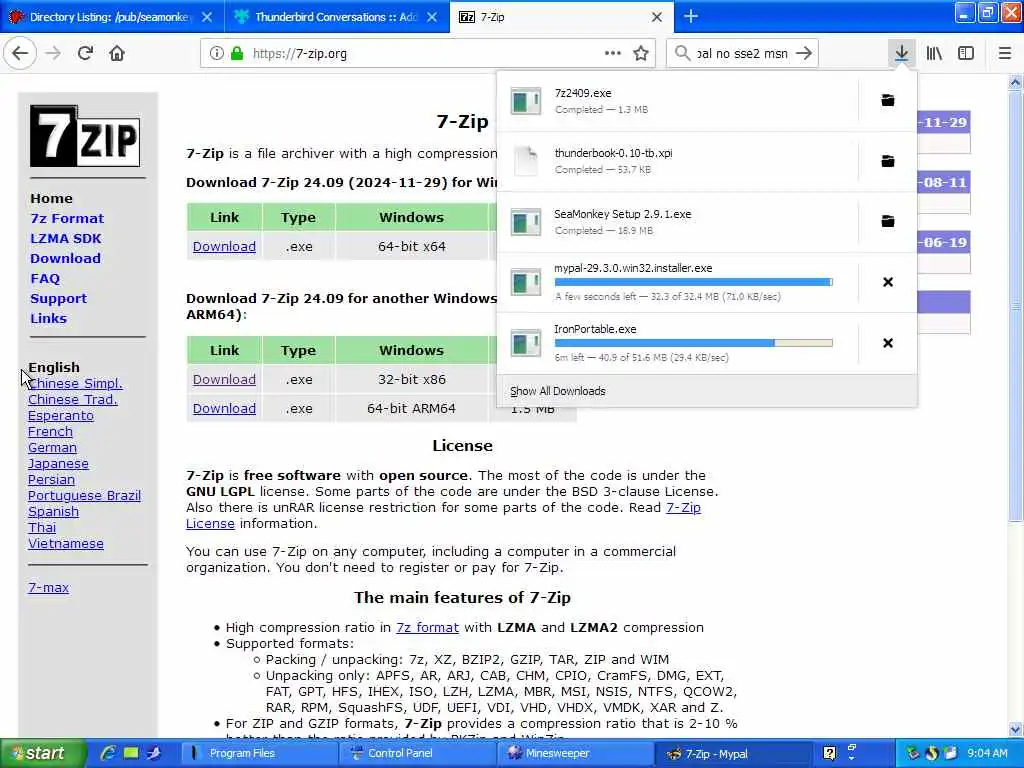This screenshot has height=768, width=1024.
Task: Download the 64-bit x64 .exe
Action: (x=224, y=247)
